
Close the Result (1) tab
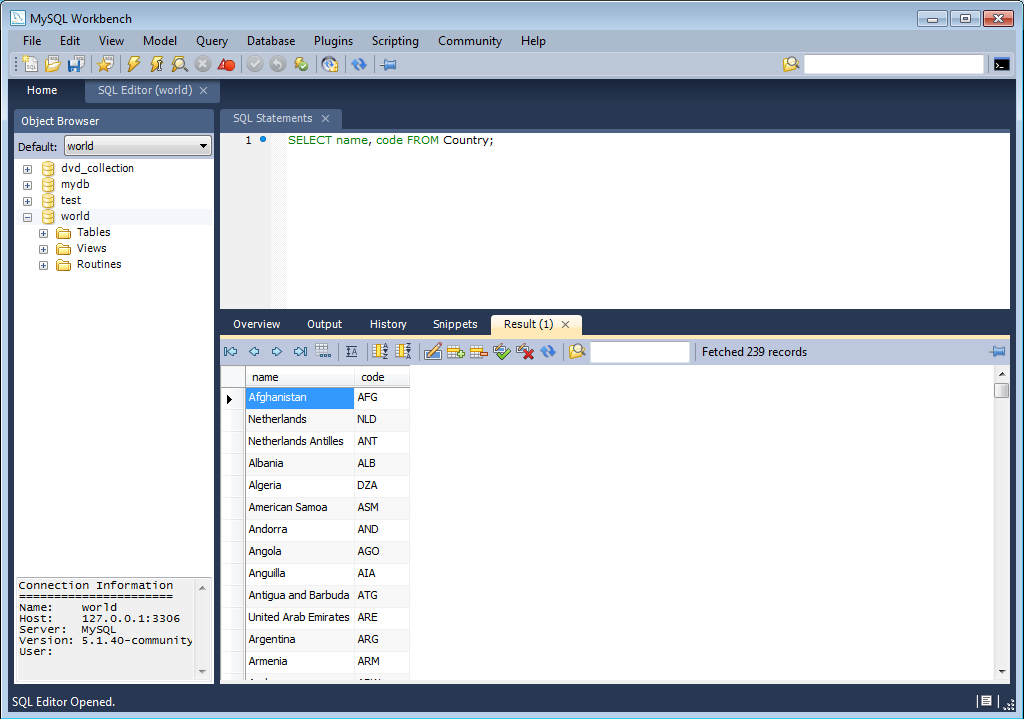pos(567,324)
